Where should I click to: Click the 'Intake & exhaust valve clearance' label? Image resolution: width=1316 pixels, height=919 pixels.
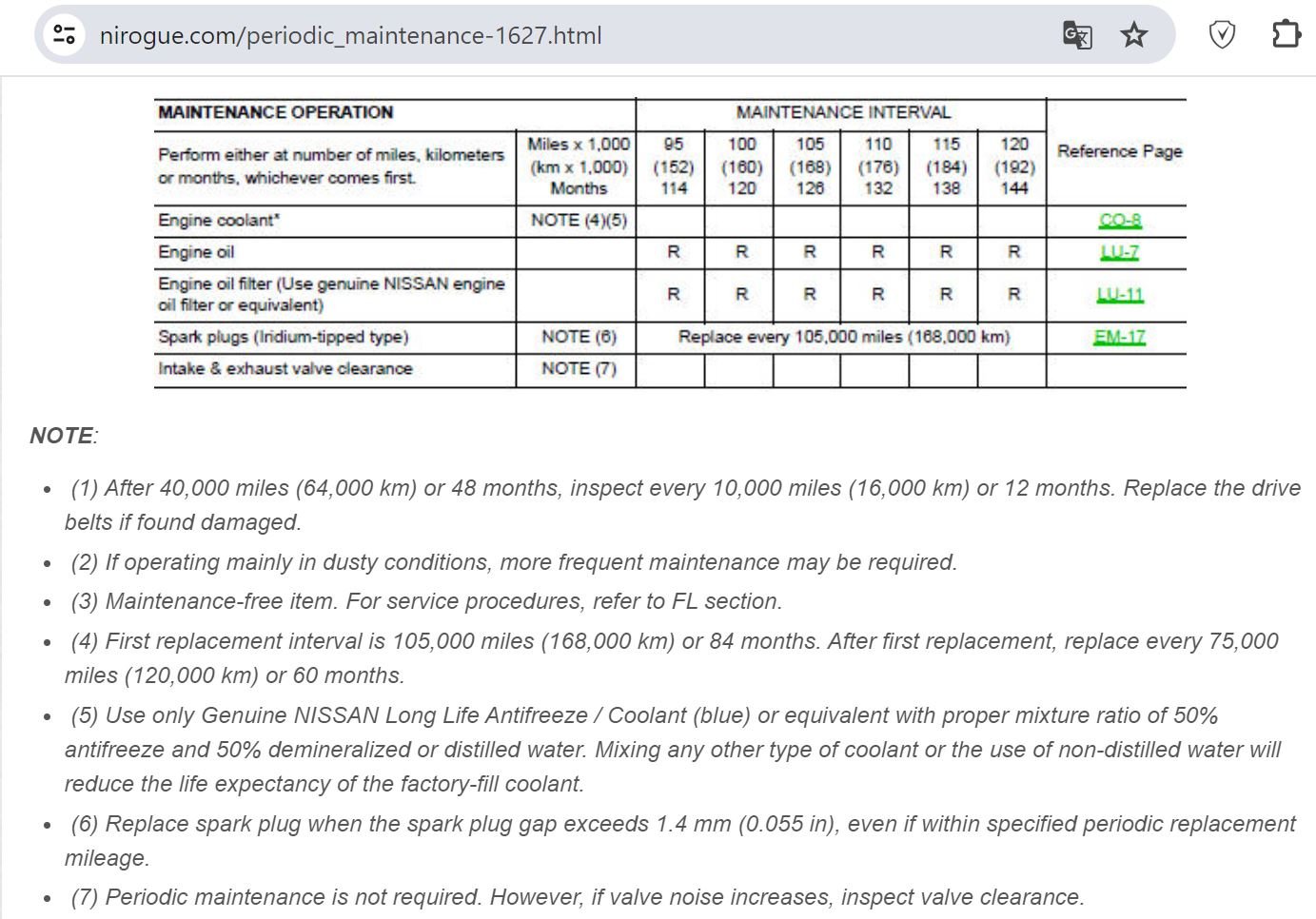(x=285, y=368)
